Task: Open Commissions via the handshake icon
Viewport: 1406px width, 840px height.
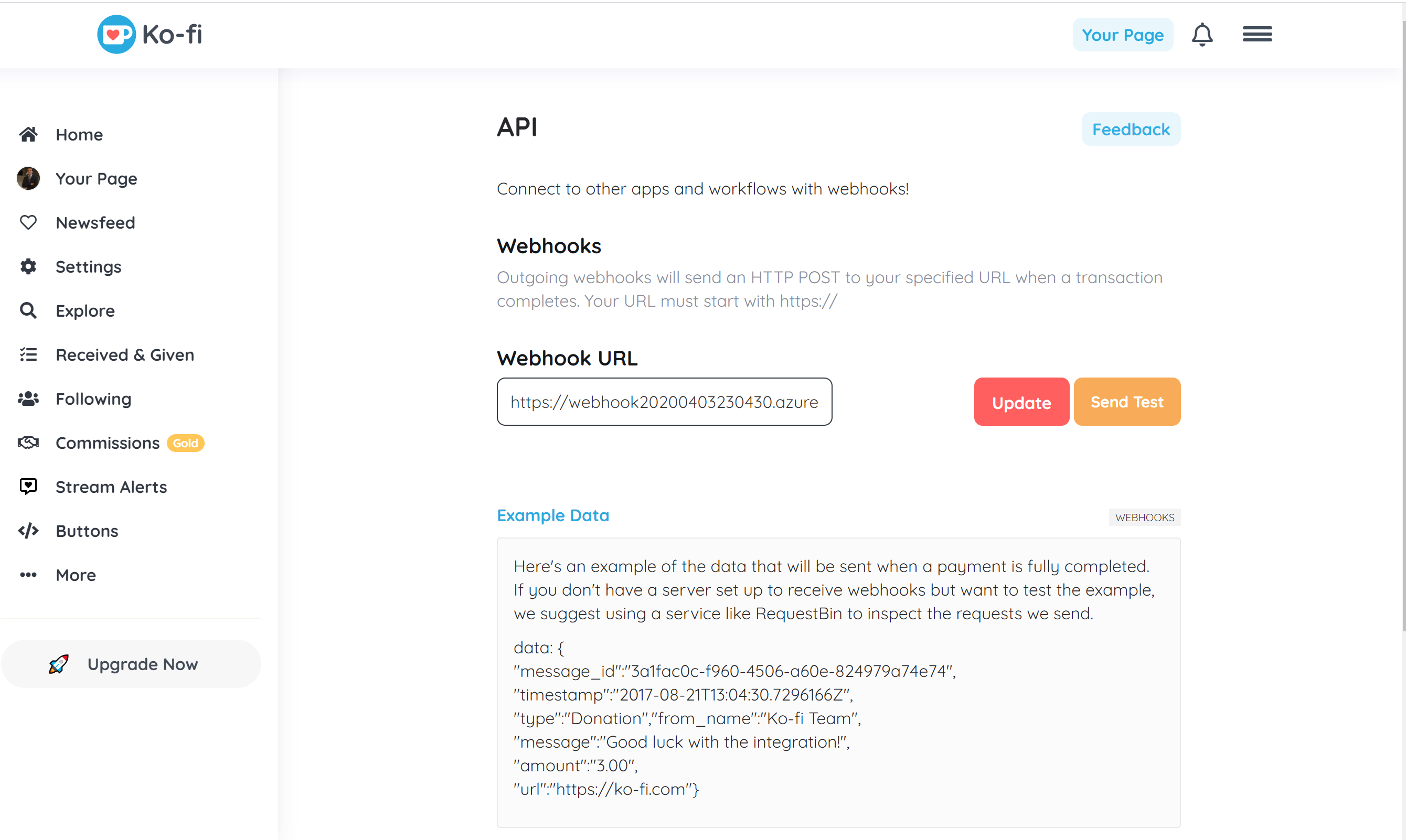Action: [x=28, y=443]
